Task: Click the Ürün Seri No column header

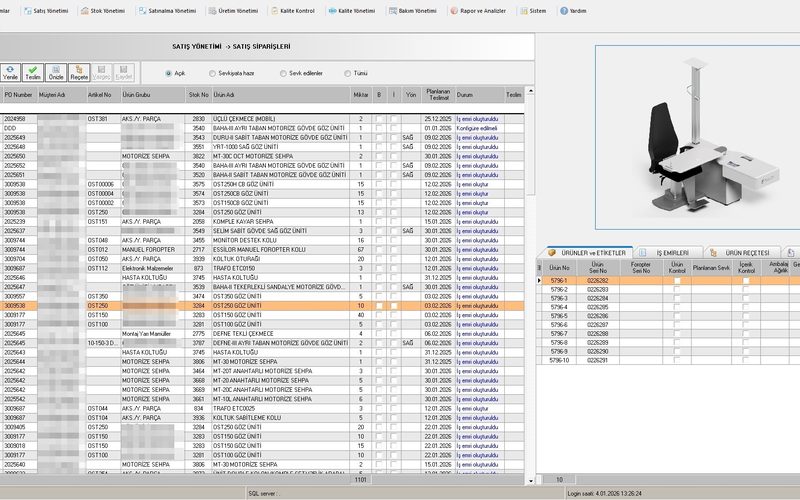Action: point(597,267)
